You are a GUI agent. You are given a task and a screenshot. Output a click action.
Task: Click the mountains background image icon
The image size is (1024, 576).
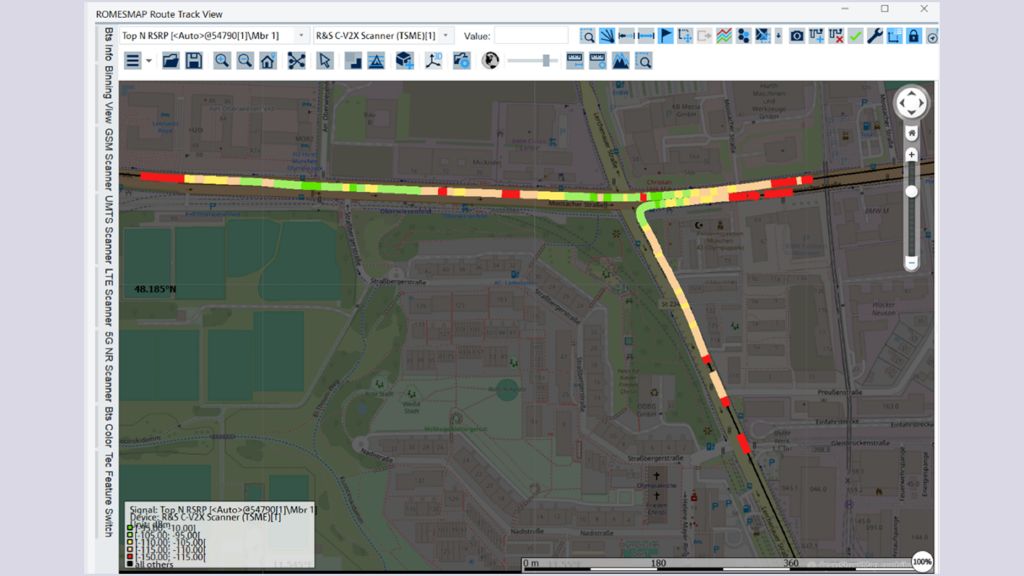coord(620,60)
